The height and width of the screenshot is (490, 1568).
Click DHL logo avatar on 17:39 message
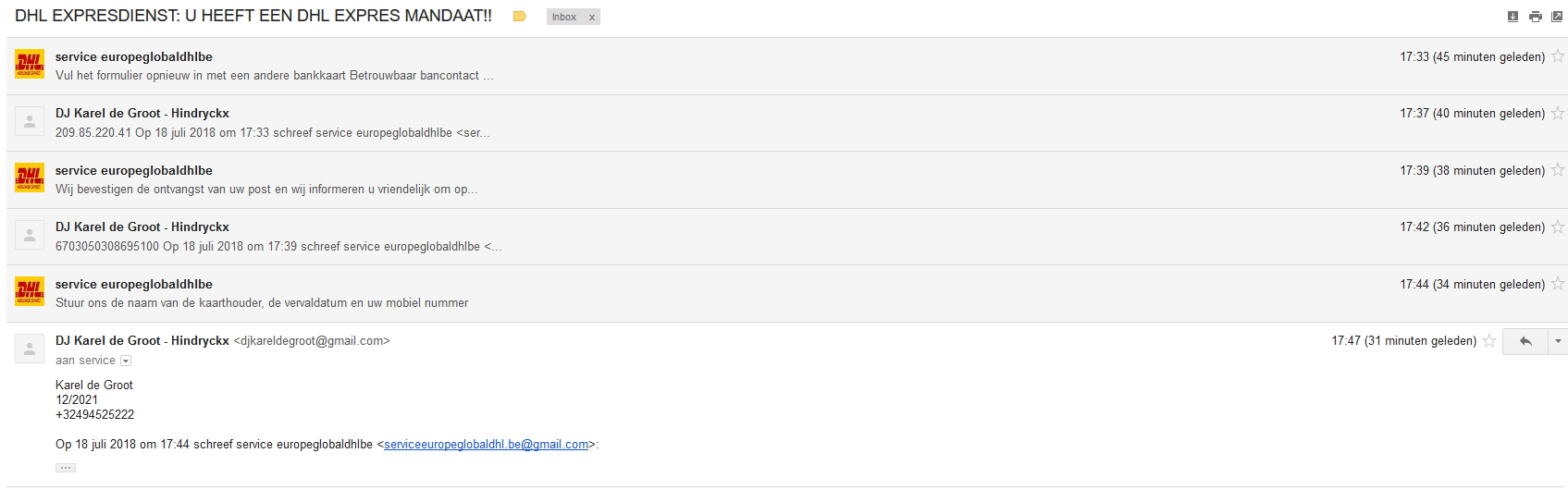pos(30,178)
